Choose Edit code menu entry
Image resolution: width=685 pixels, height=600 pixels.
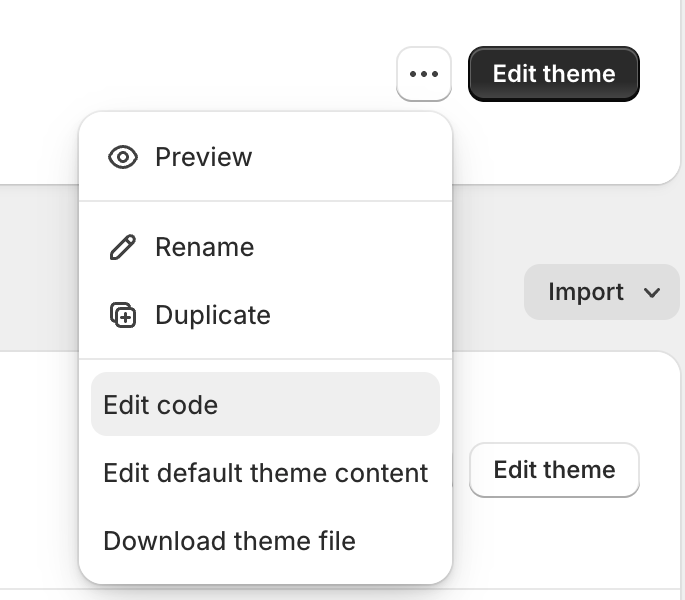click(x=265, y=404)
